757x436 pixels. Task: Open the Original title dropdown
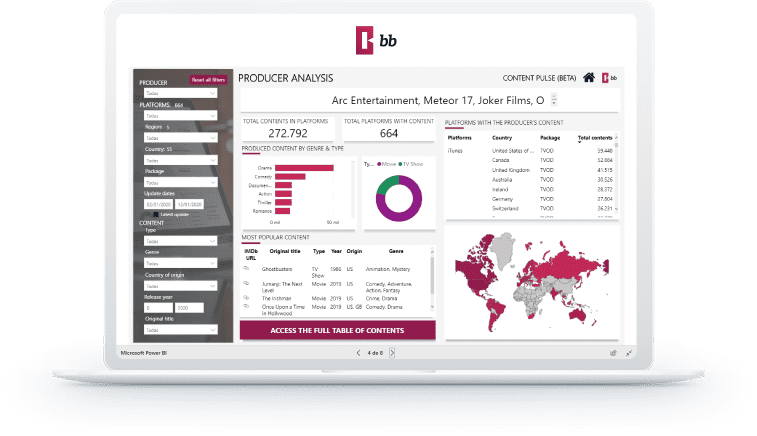[x=181, y=330]
